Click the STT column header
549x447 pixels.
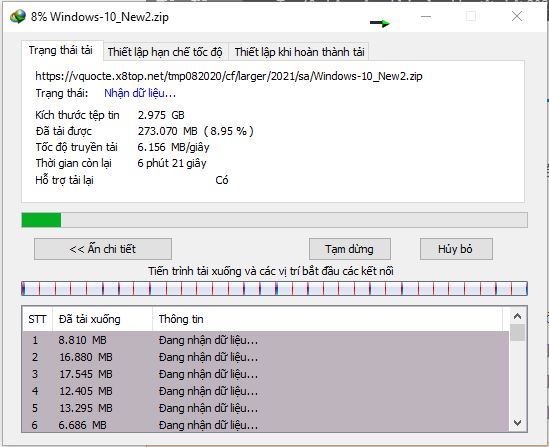pos(37,319)
